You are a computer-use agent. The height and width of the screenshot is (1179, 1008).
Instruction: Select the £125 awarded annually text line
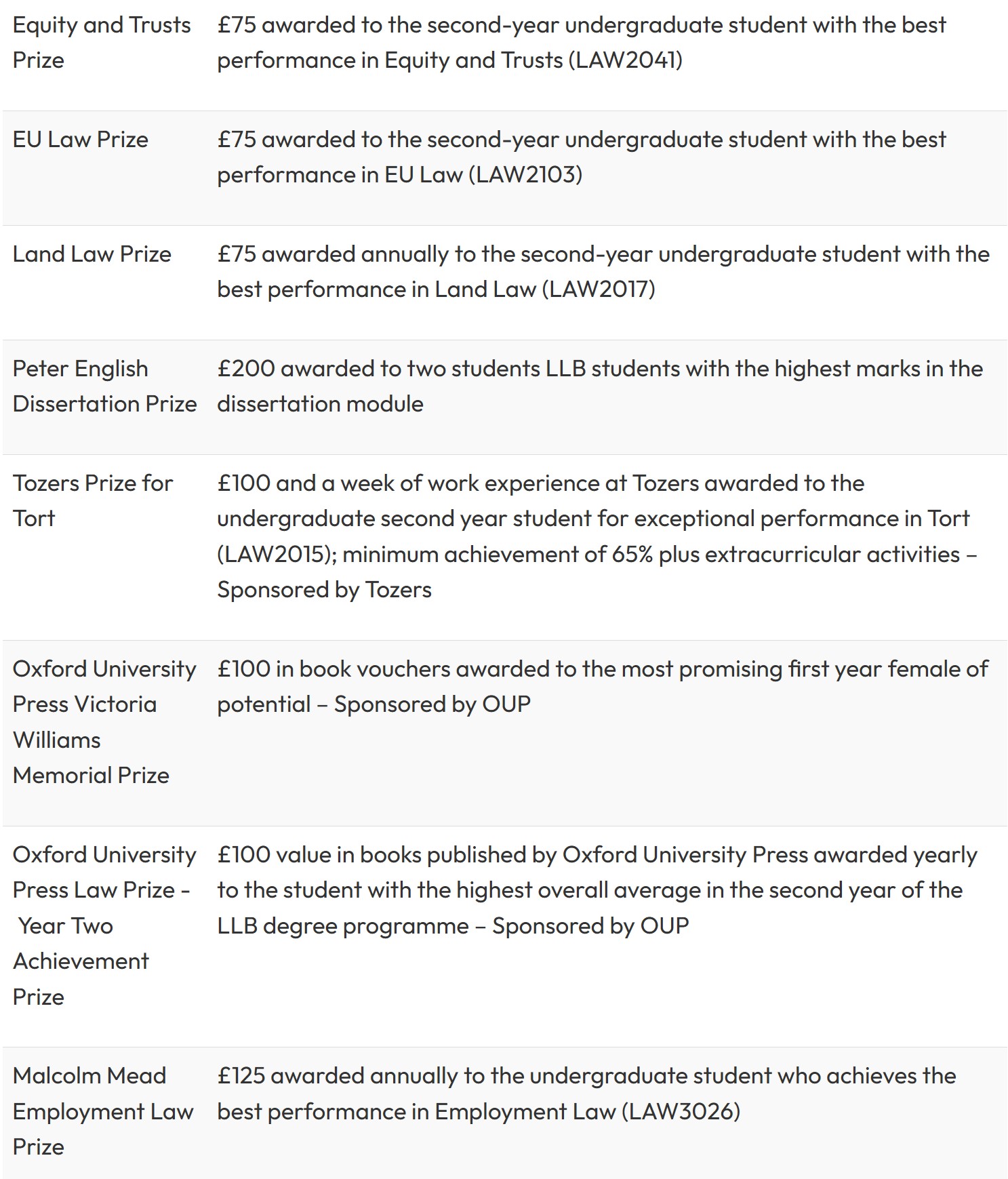coord(586,1075)
